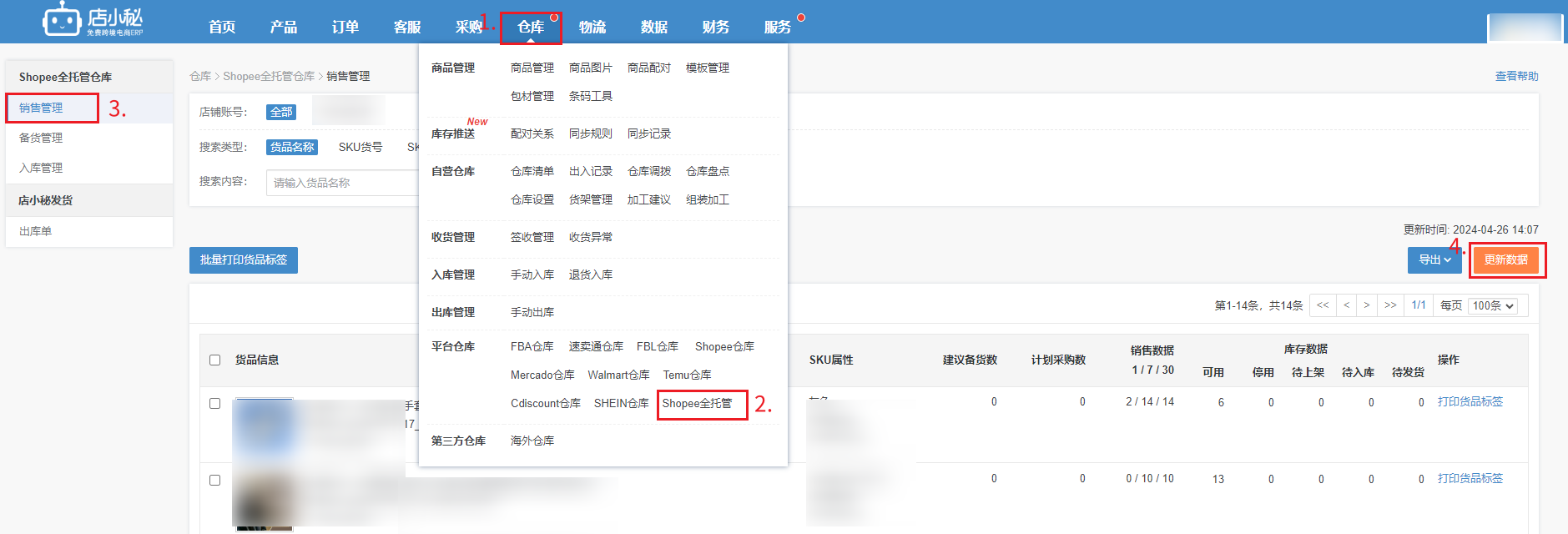Image resolution: width=1568 pixels, height=534 pixels.
Task: Select 手动入库 in the menu
Action: (532, 275)
